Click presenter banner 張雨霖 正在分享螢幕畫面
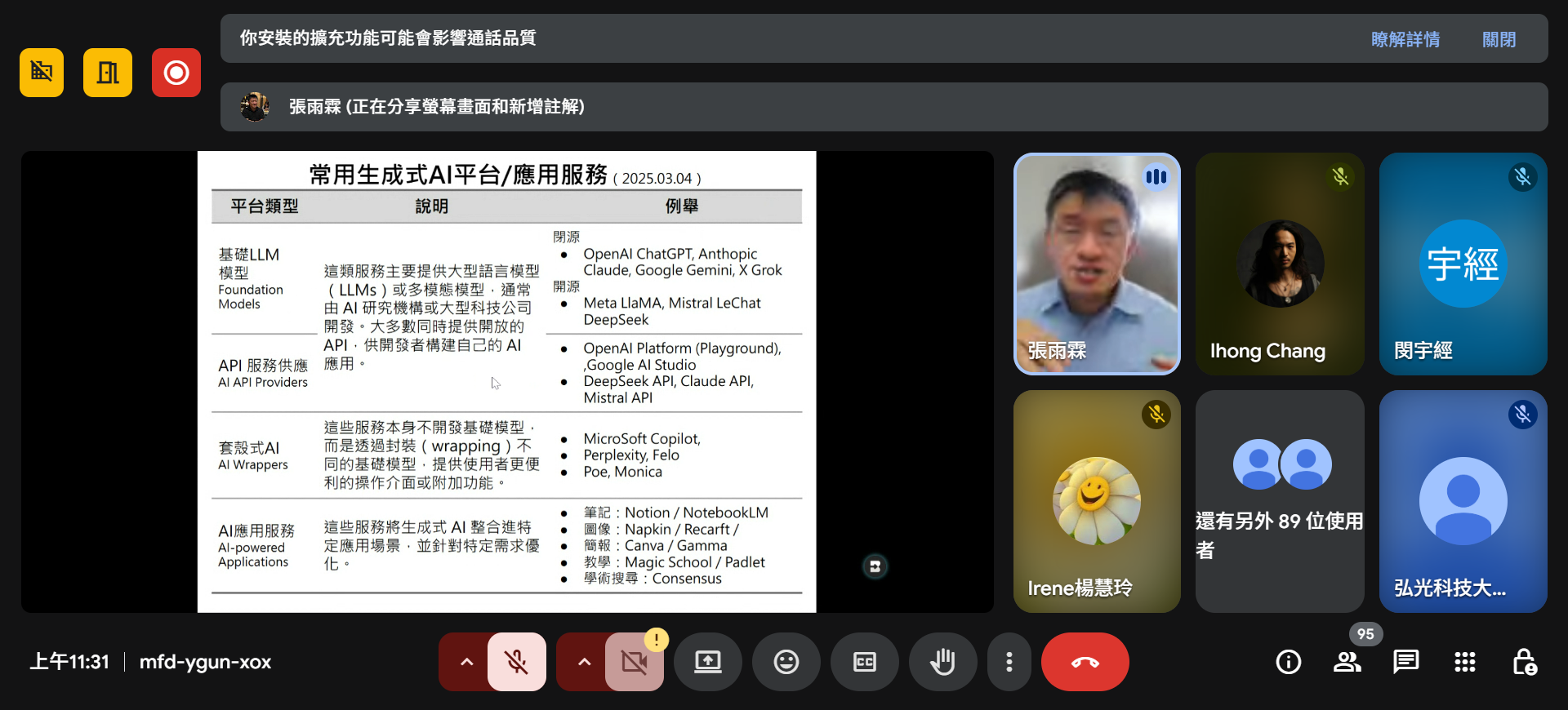 884,107
